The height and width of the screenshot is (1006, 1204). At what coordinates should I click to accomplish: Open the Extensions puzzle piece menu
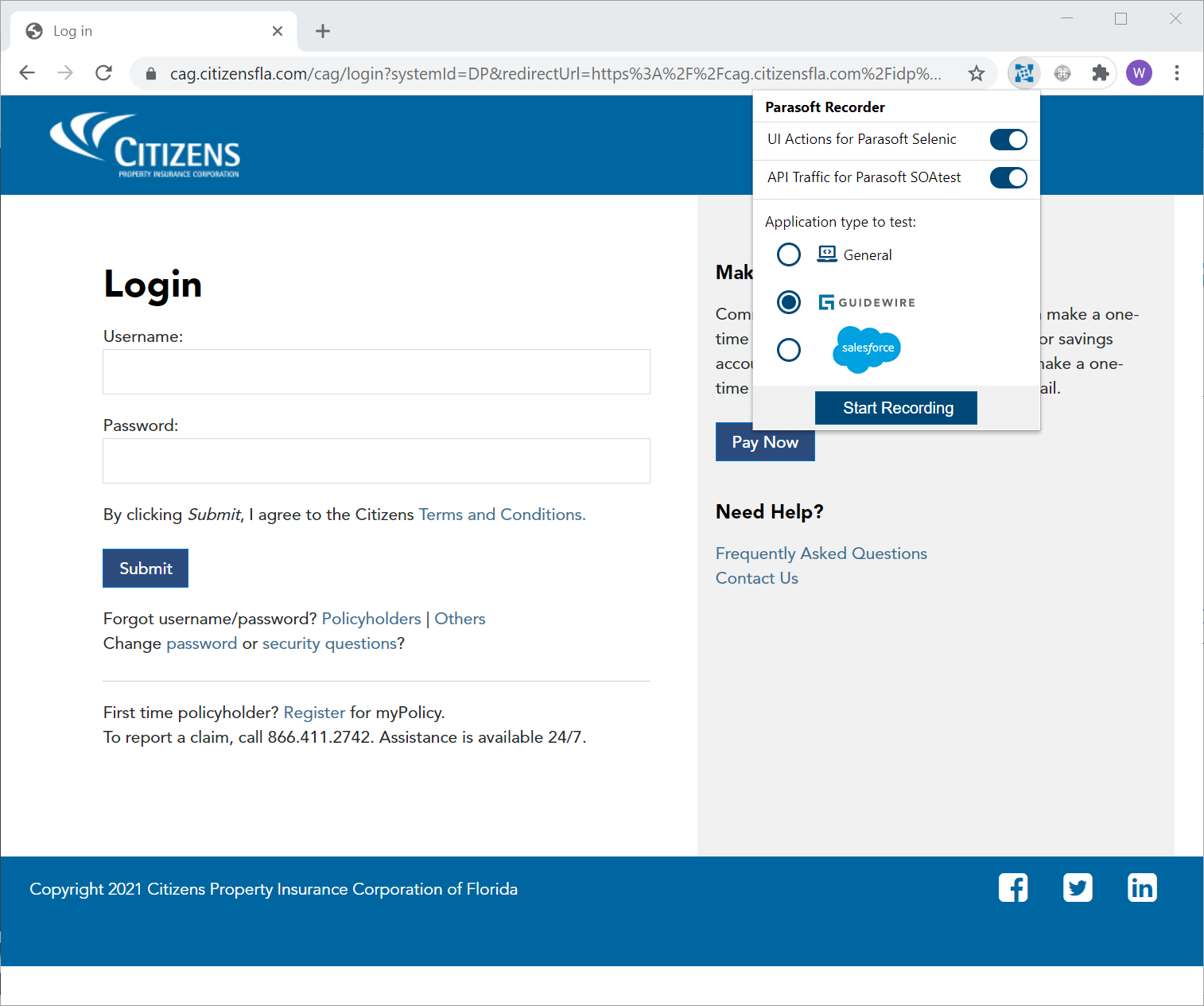tap(1101, 73)
